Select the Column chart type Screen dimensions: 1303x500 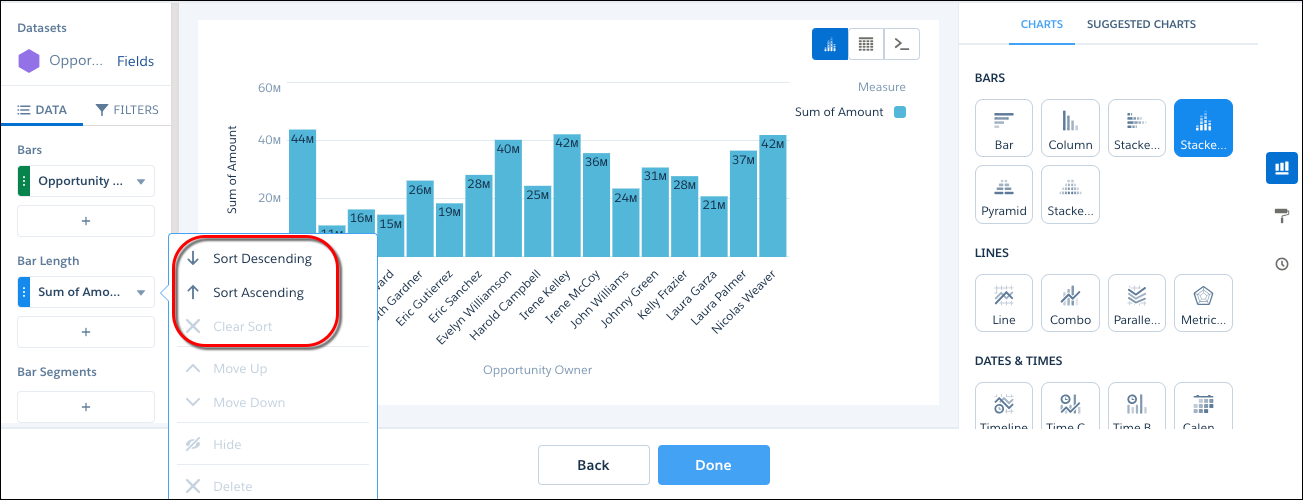pyautogui.click(x=1070, y=128)
